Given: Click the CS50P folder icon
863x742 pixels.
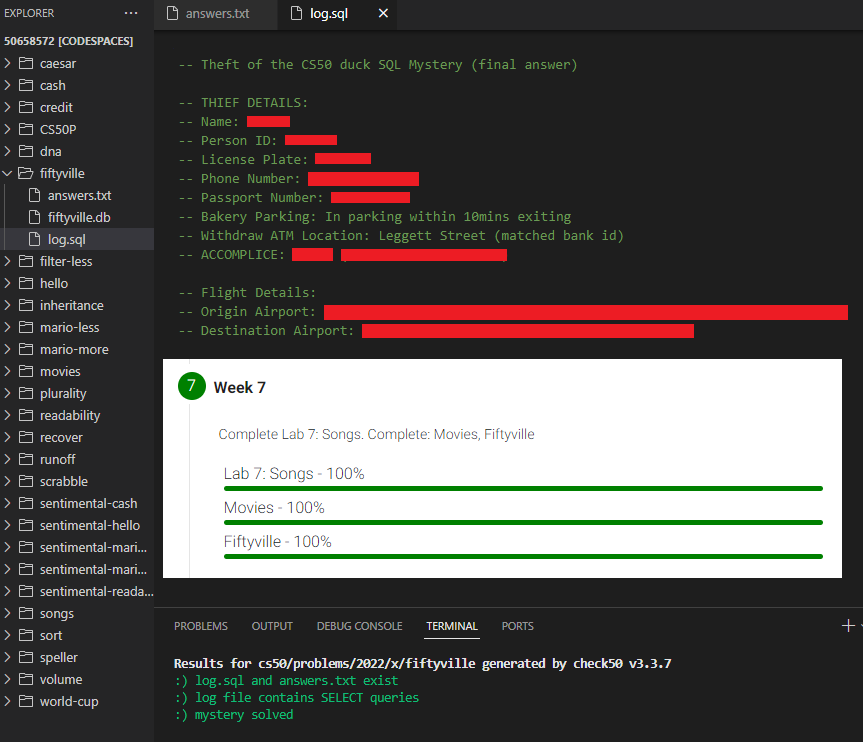Looking at the screenshot, I should (x=26, y=129).
